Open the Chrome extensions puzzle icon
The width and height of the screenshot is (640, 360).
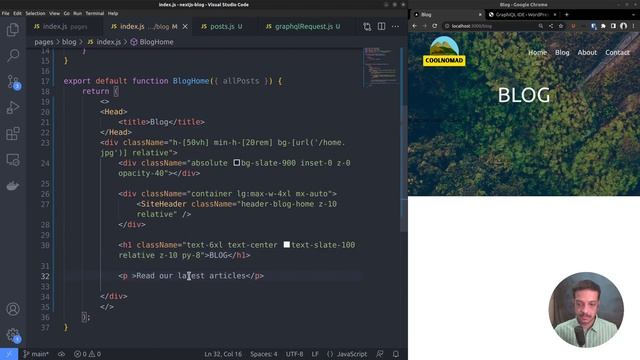point(603,26)
